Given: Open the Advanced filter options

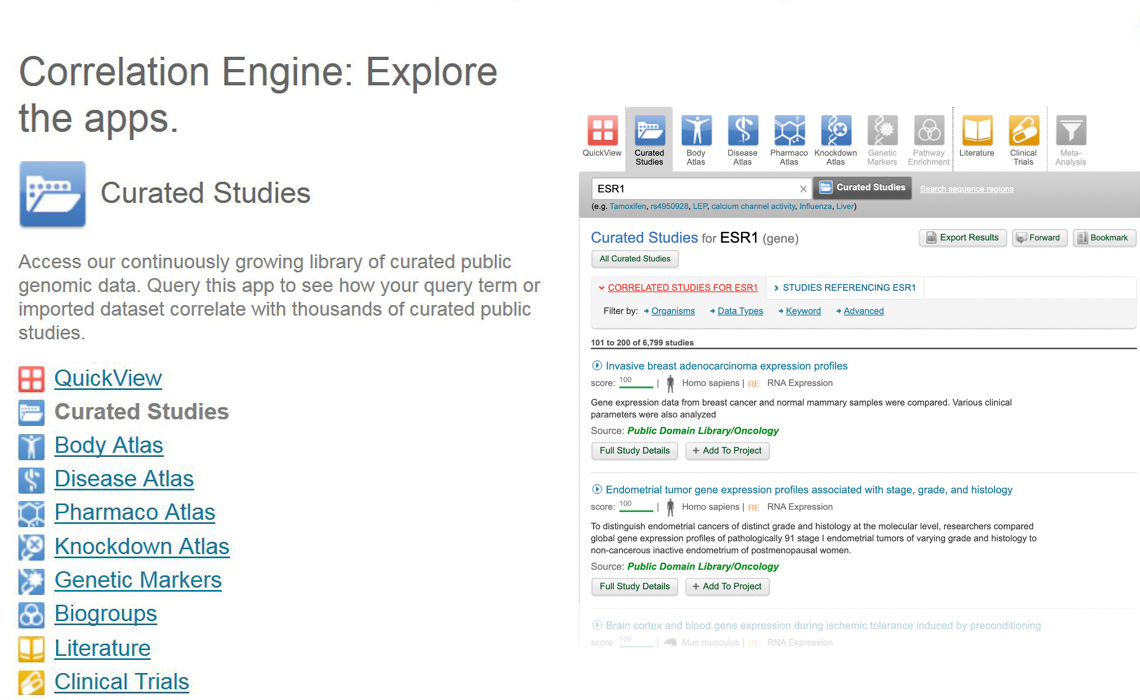Looking at the screenshot, I should pos(863,311).
